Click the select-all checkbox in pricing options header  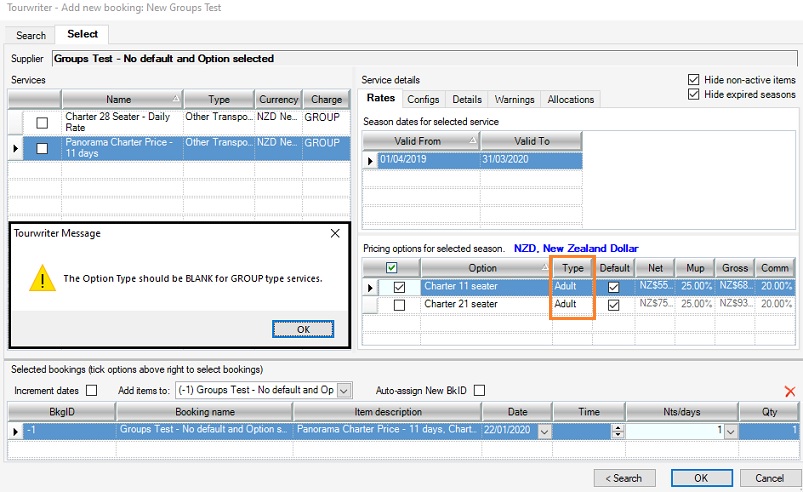tap(390, 268)
